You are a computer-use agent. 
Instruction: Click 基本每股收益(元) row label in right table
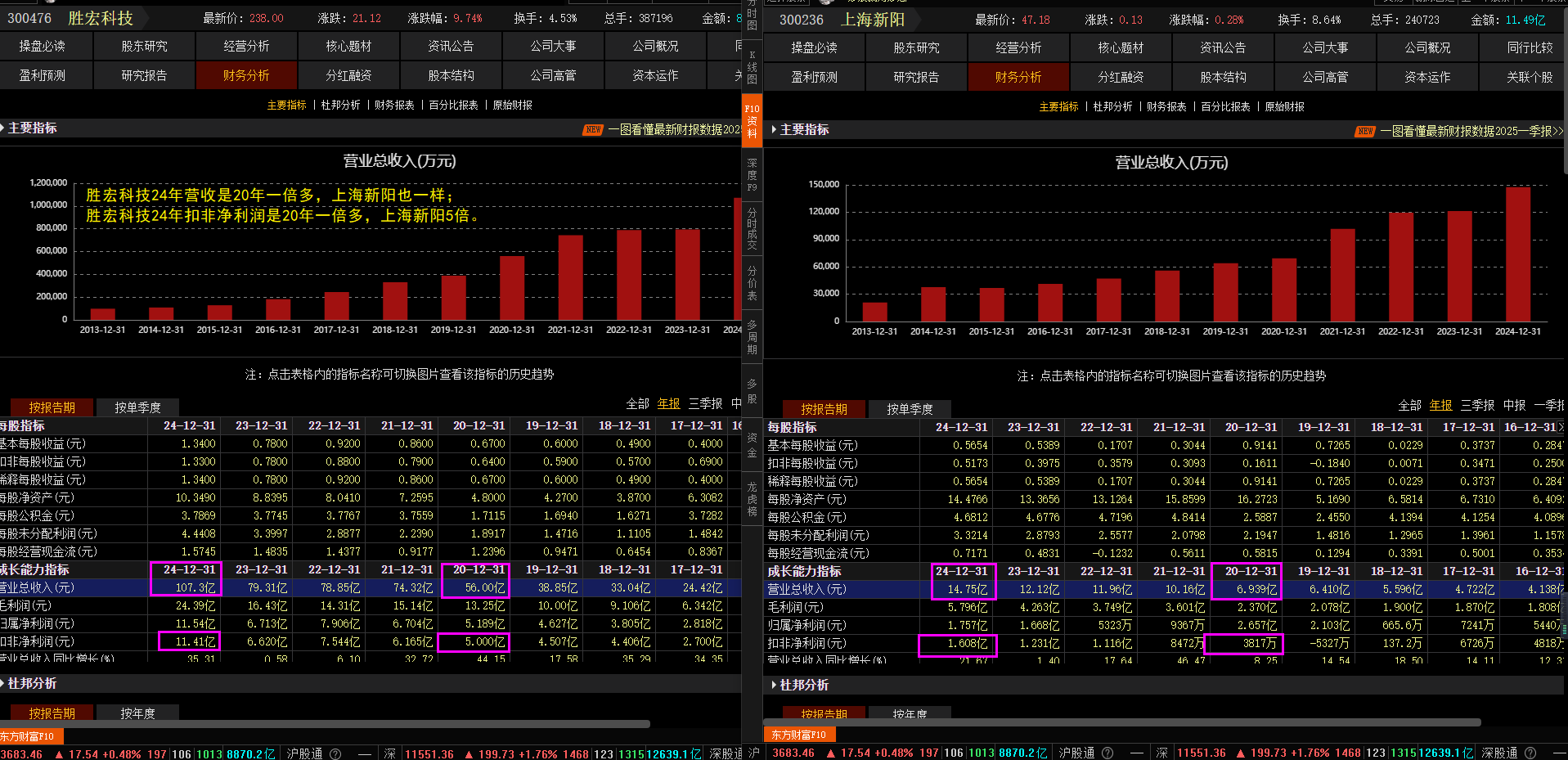click(812, 445)
